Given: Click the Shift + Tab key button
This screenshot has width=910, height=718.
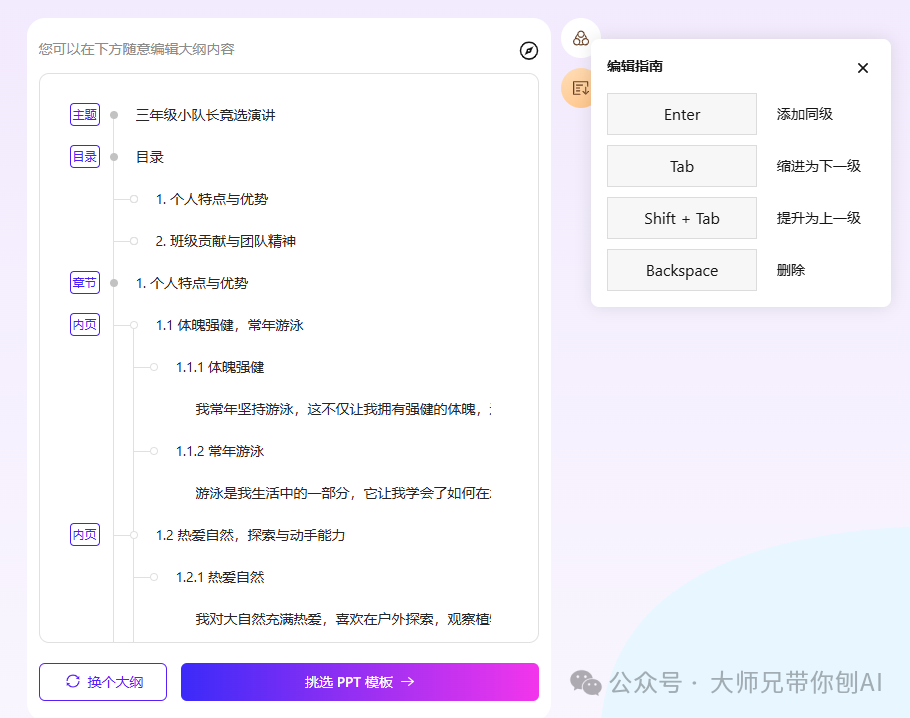Looking at the screenshot, I should [x=682, y=218].
